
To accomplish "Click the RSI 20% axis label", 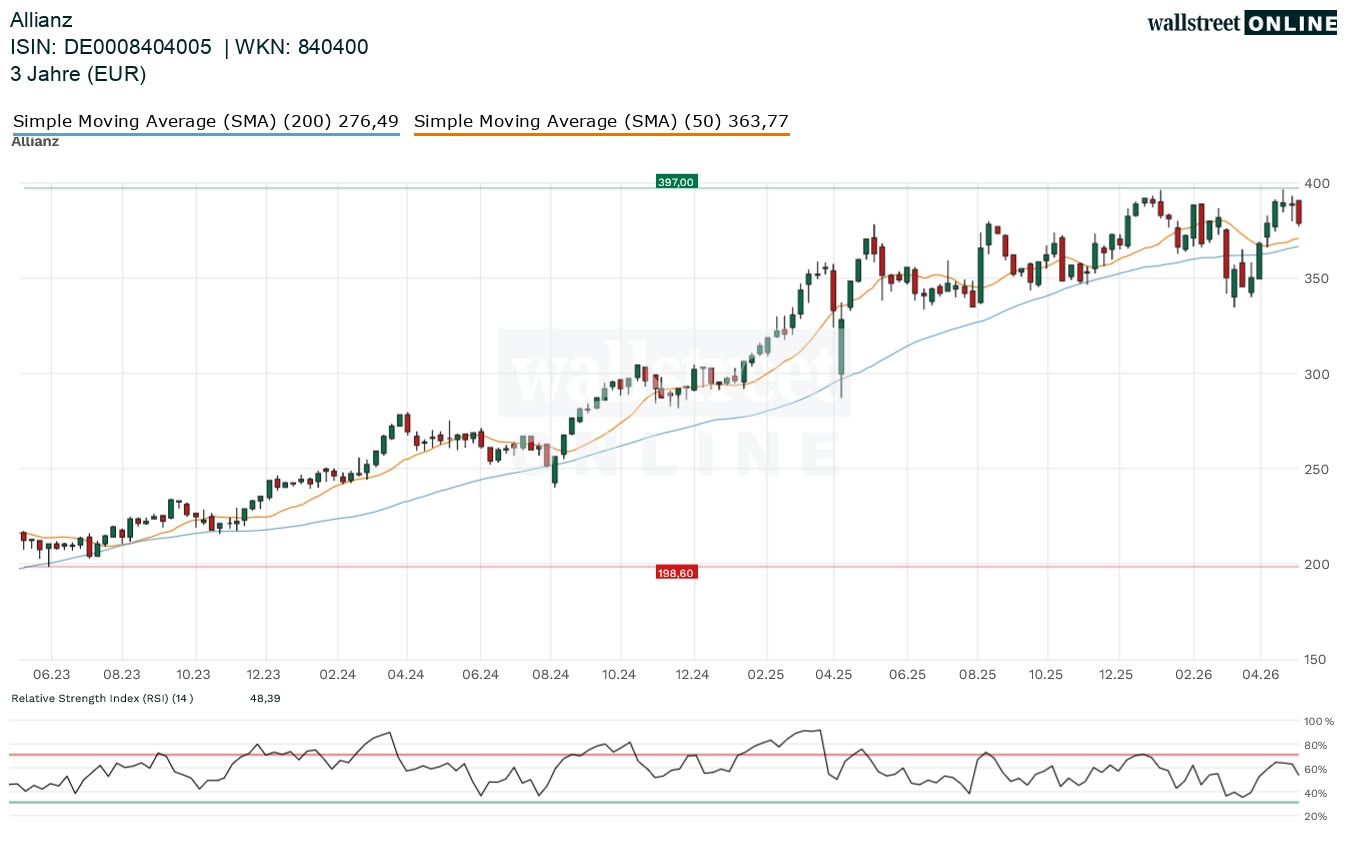I will pos(1316,817).
